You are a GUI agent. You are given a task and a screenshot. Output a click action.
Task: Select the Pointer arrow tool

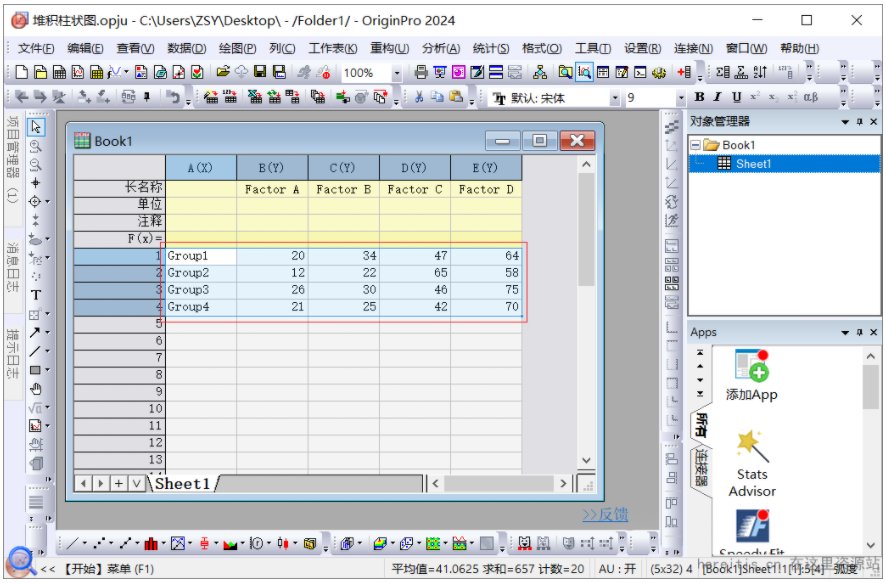36,127
